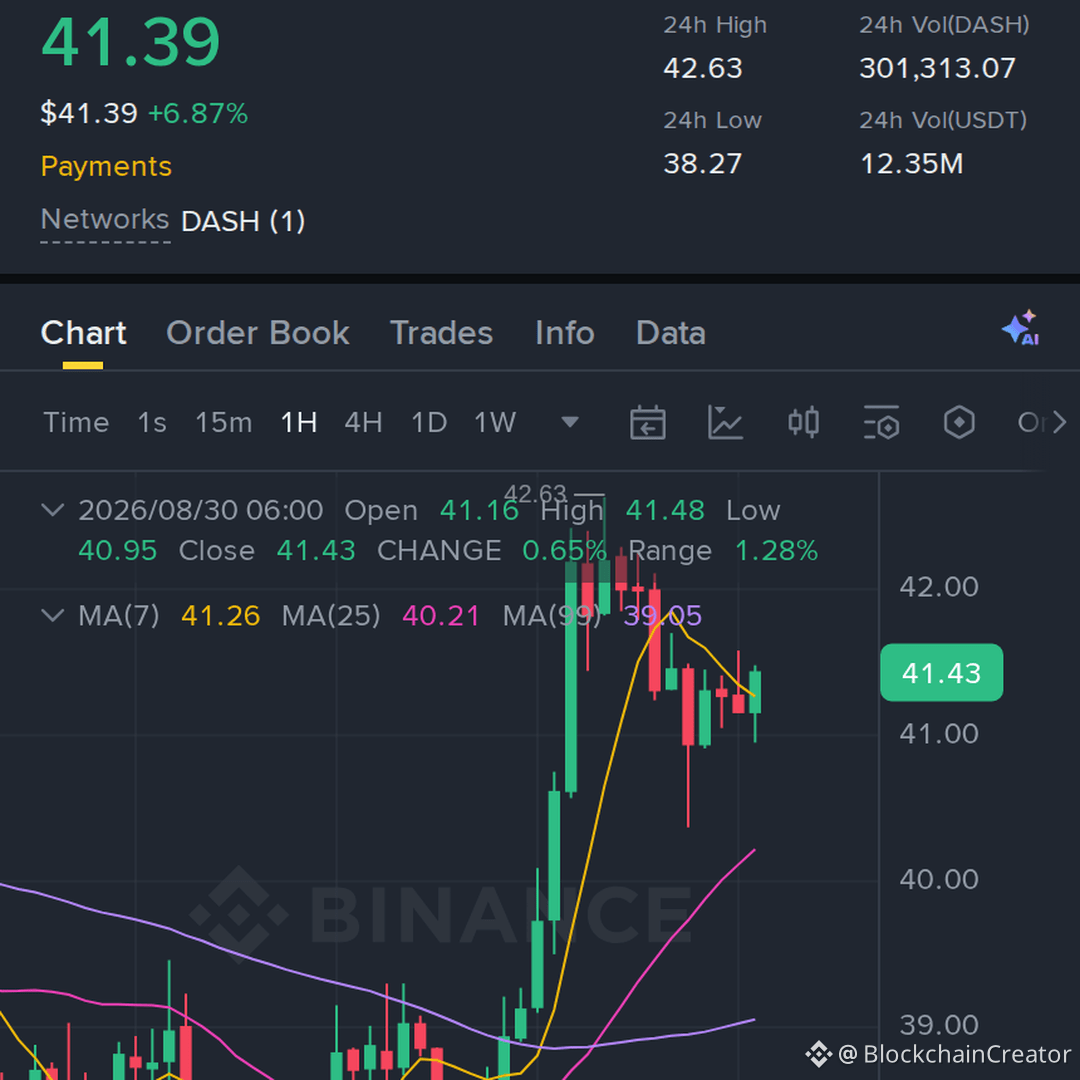This screenshot has width=1080, height=1080.
Task: Click the +6.87% change percentage
Action: pos(198,114)
